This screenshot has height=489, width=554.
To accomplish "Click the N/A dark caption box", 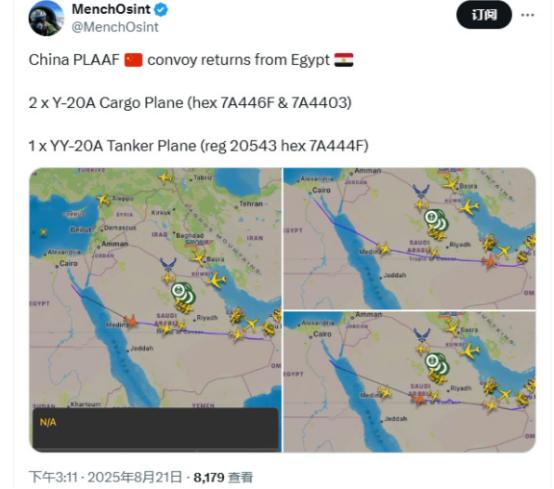I will [155, 429].
